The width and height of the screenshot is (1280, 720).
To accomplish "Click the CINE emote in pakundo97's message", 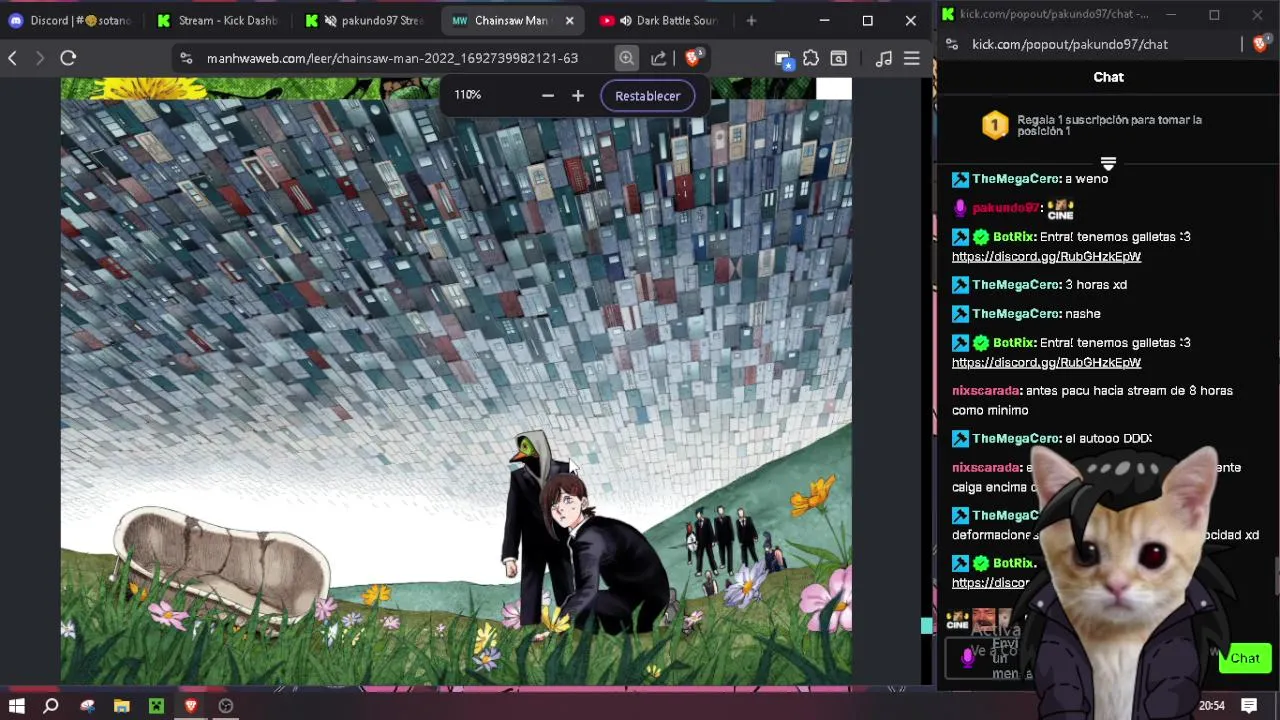I will click(1060, 209).
